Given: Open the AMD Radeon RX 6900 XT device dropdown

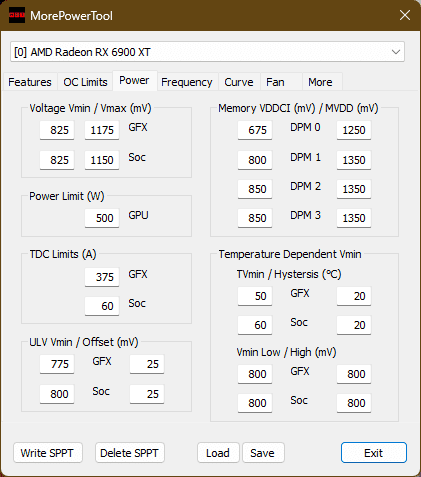Looking at the screenshot, I should pyautogui.click(x=207, y=52).
